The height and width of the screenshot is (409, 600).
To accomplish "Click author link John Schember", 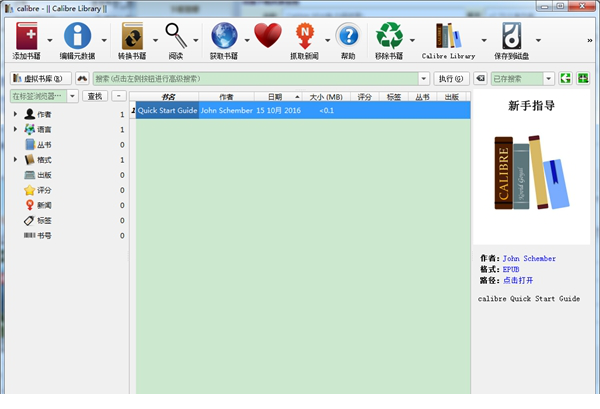I will pos(529,258).
